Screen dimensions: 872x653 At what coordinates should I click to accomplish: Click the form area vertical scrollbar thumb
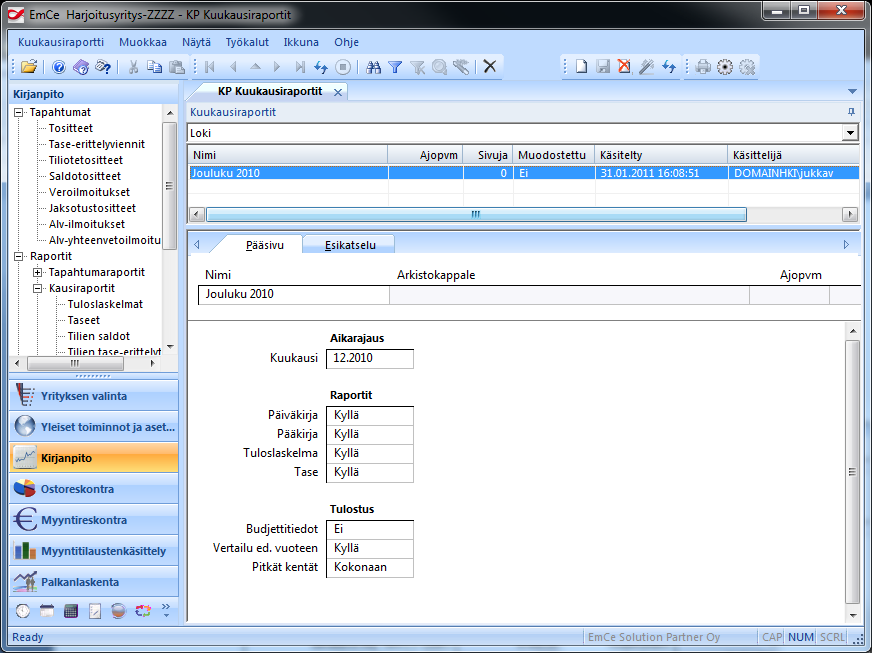point(852,472)
